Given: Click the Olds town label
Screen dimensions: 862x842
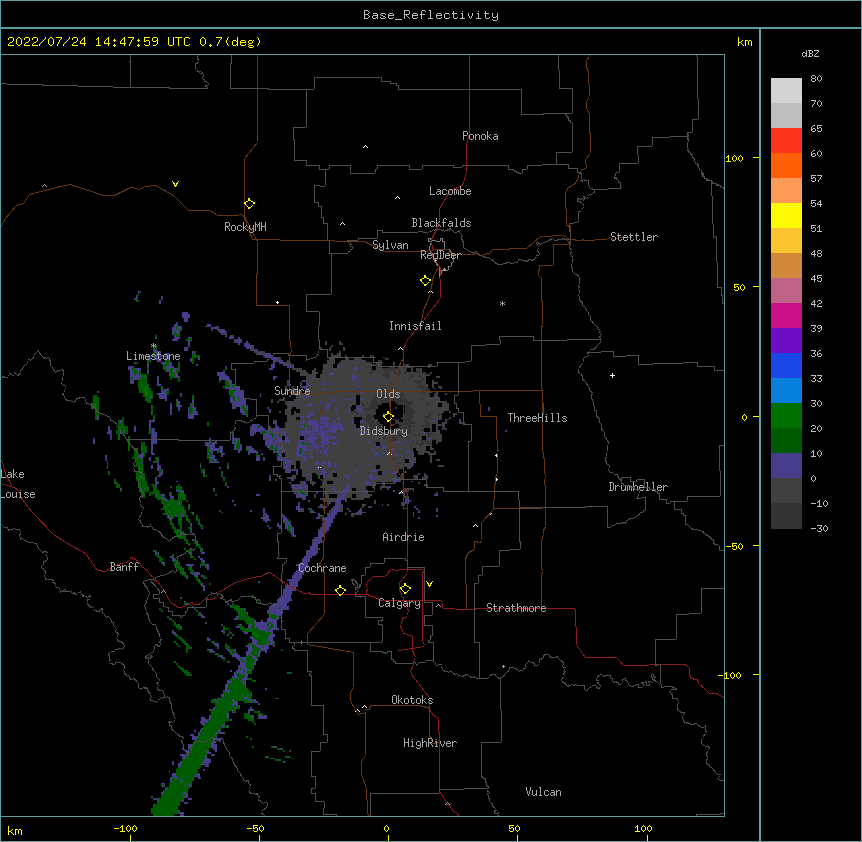Looking at the screenshot, I should [x=388, y=394].
